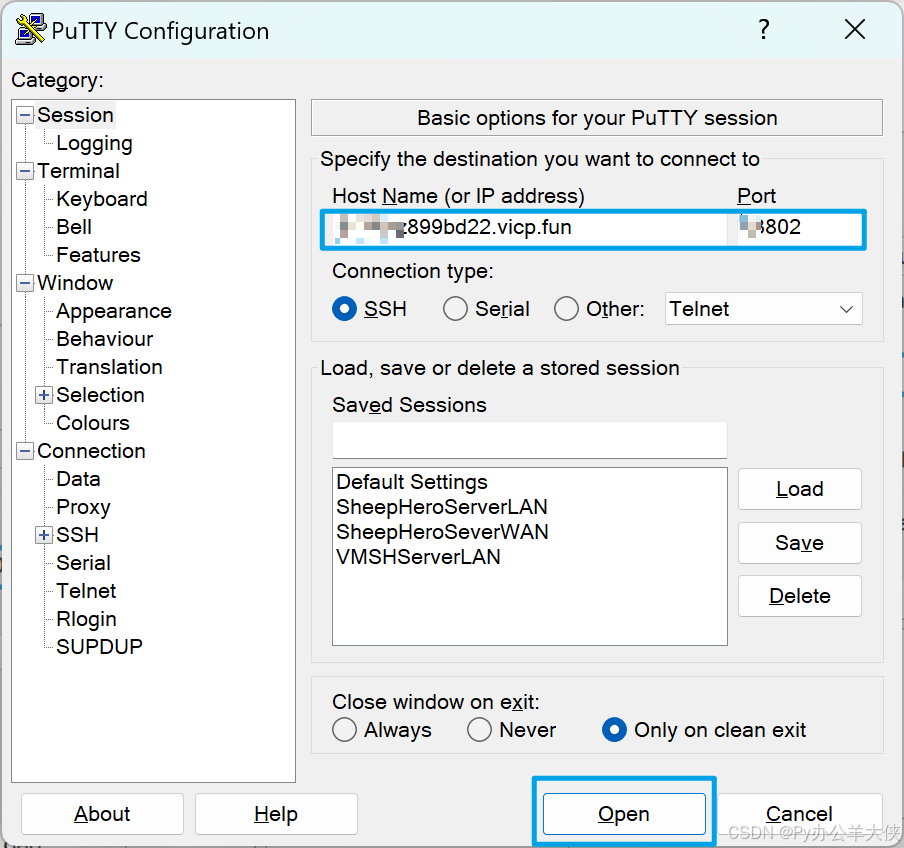
Task: Click the Port input field
Action: [x=798, y=228]
